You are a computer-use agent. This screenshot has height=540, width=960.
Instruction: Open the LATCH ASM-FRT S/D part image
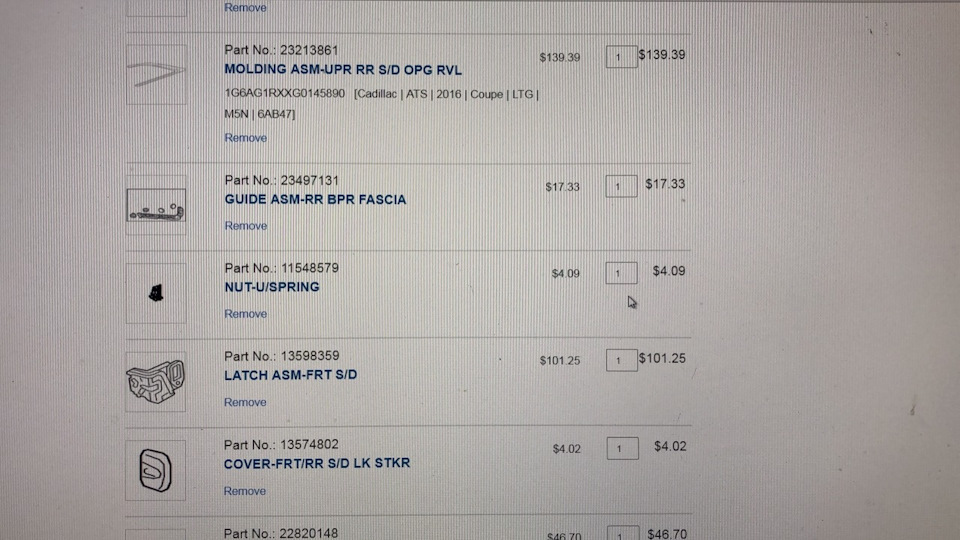pos(156,381)
